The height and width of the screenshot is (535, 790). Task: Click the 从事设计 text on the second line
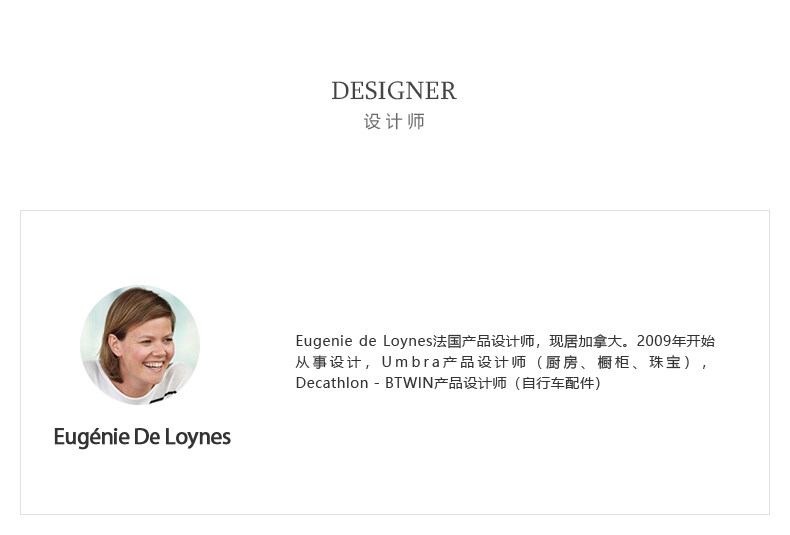[328, 362]
